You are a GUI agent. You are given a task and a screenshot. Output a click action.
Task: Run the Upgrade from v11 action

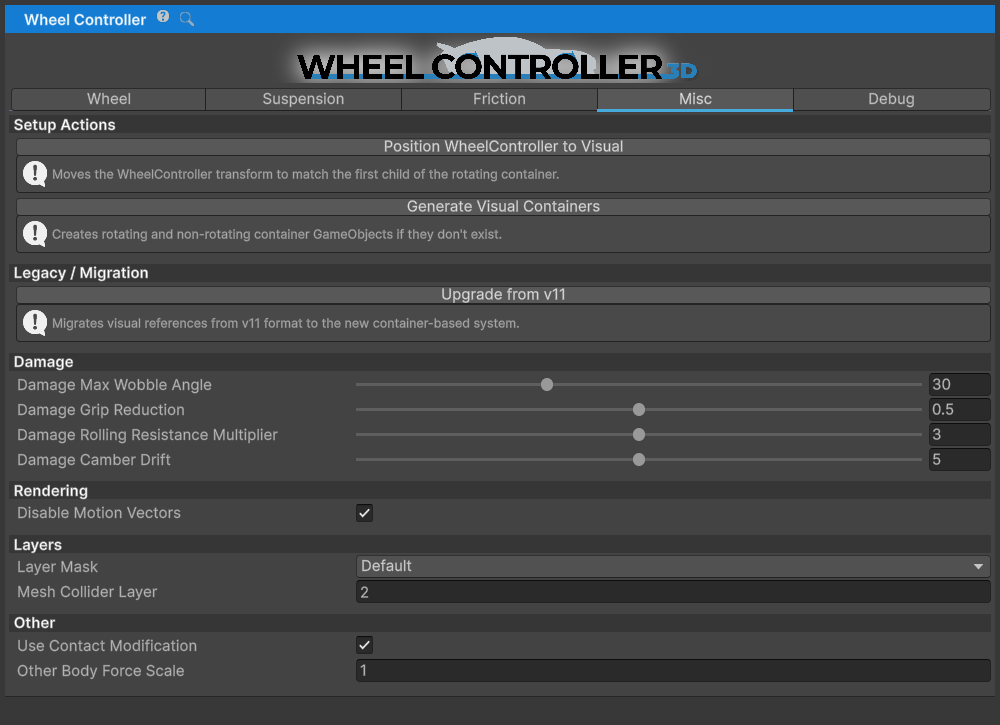[x=503, y=295]
